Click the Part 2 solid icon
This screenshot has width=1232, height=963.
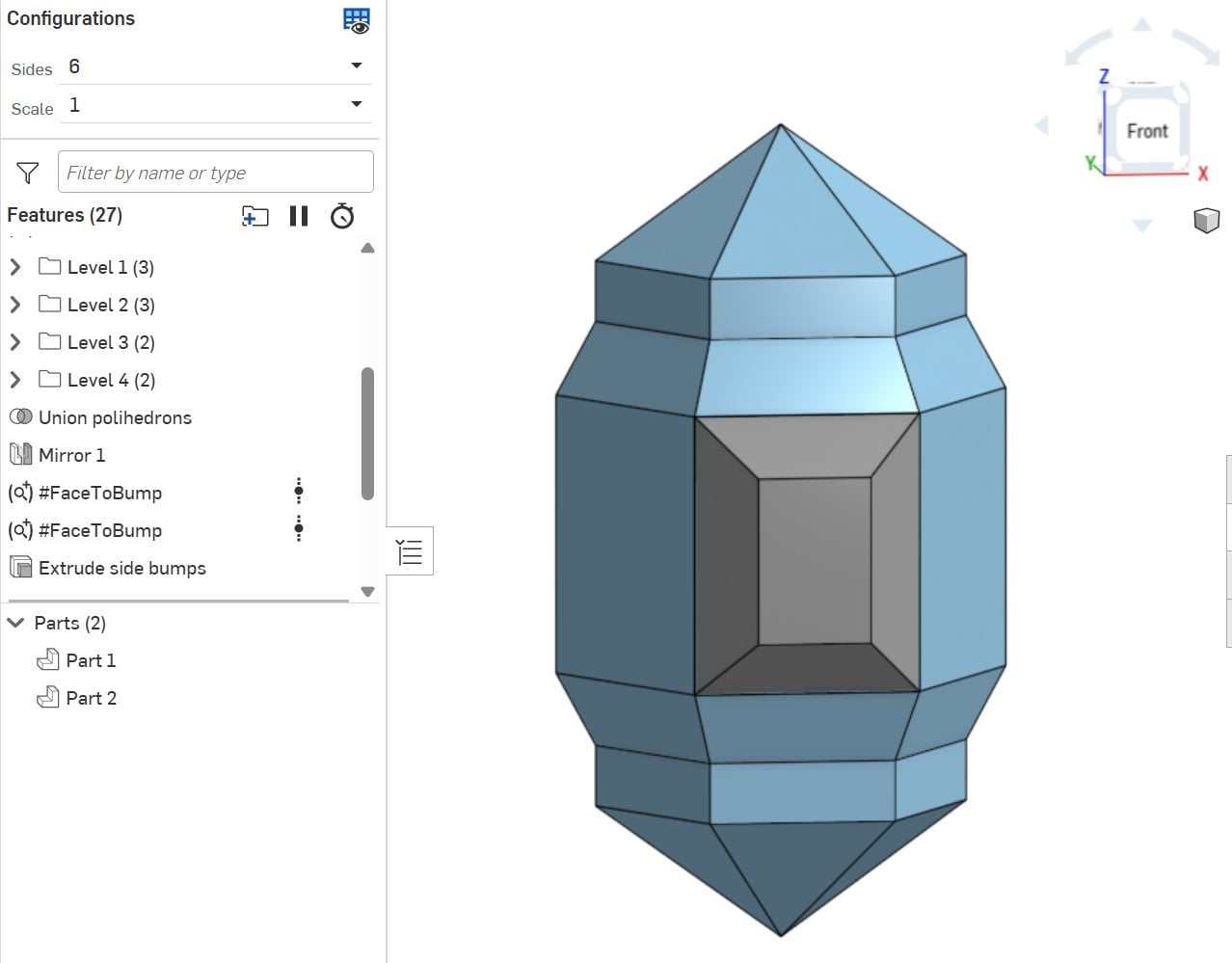point(47,698)
